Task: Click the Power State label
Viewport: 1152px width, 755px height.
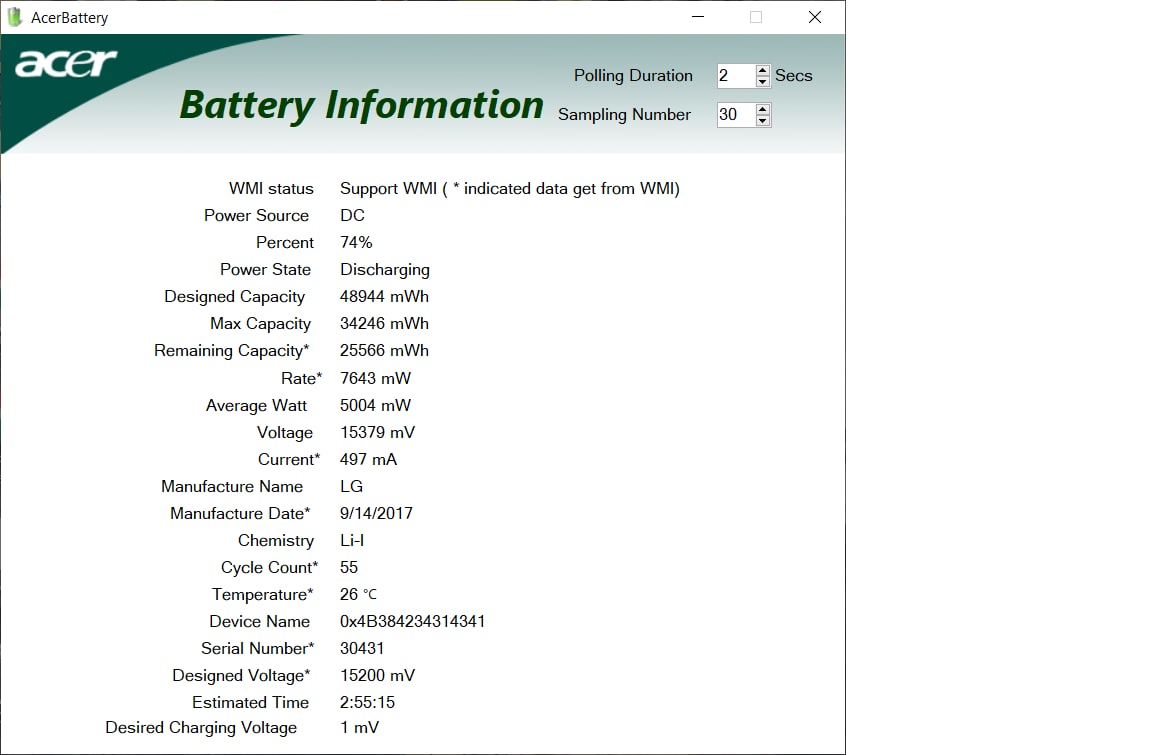Action: (x=265, y=270)
